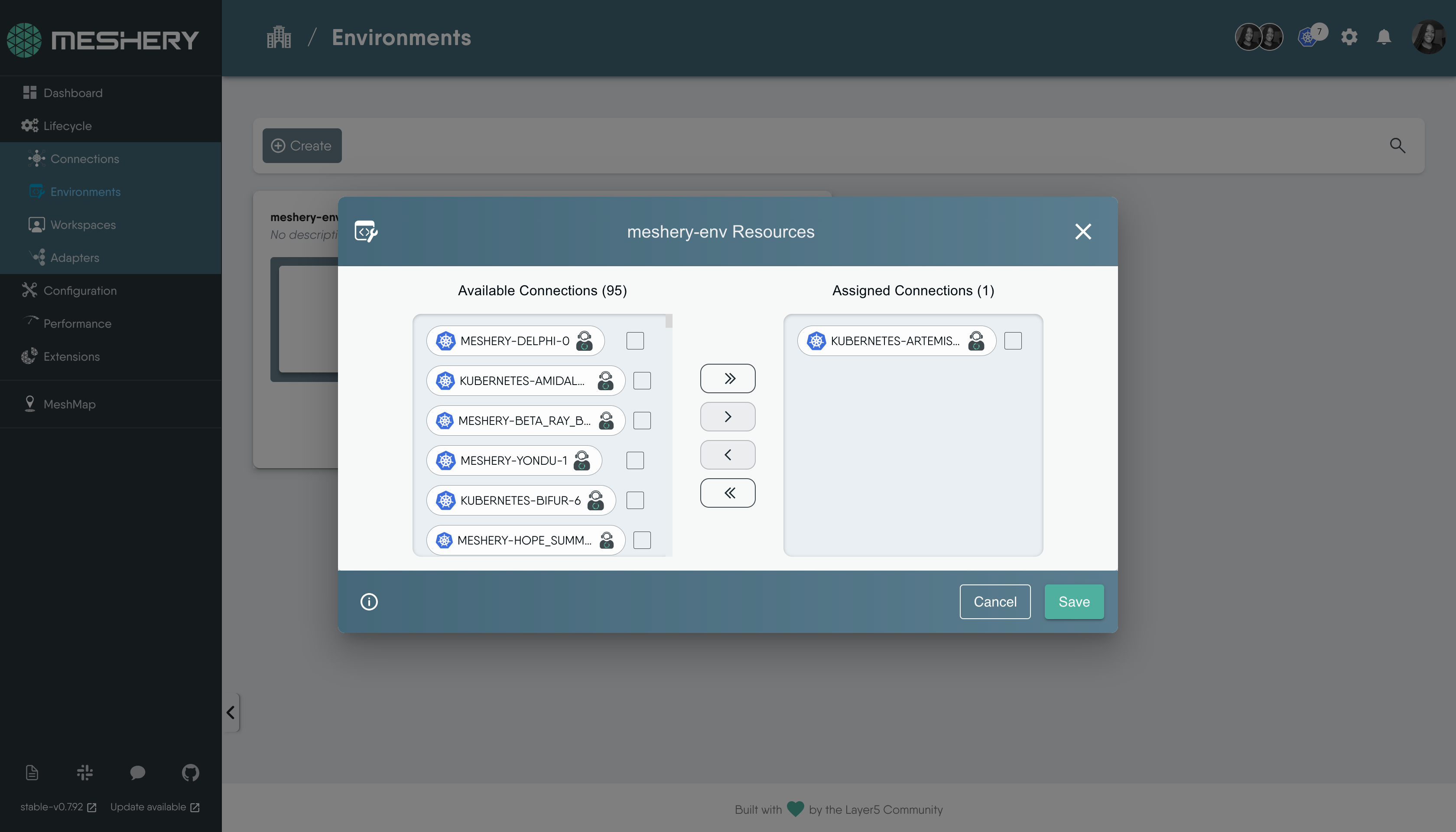Cancel the meshery-env Resources dialog
The width and height of the screenshot is (1456, 832).
[994, 601]
